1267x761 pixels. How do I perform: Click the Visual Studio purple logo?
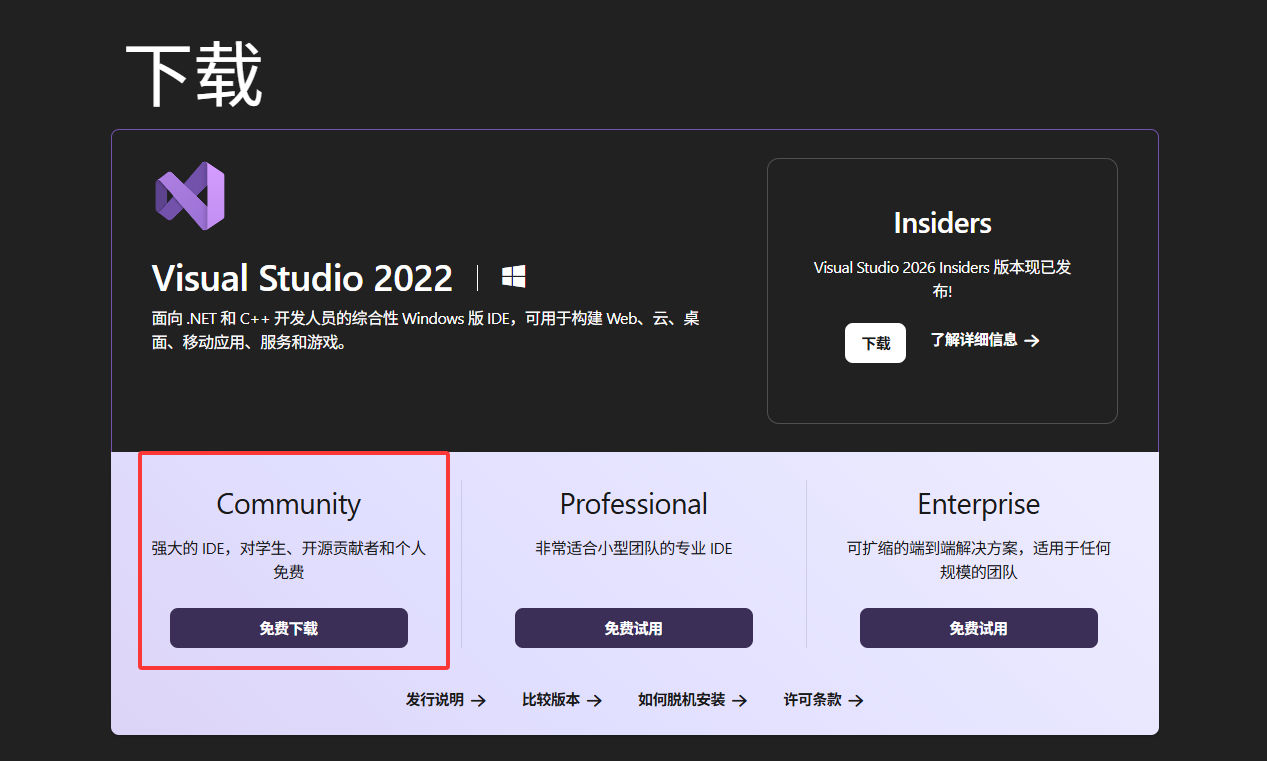point(190,196)
